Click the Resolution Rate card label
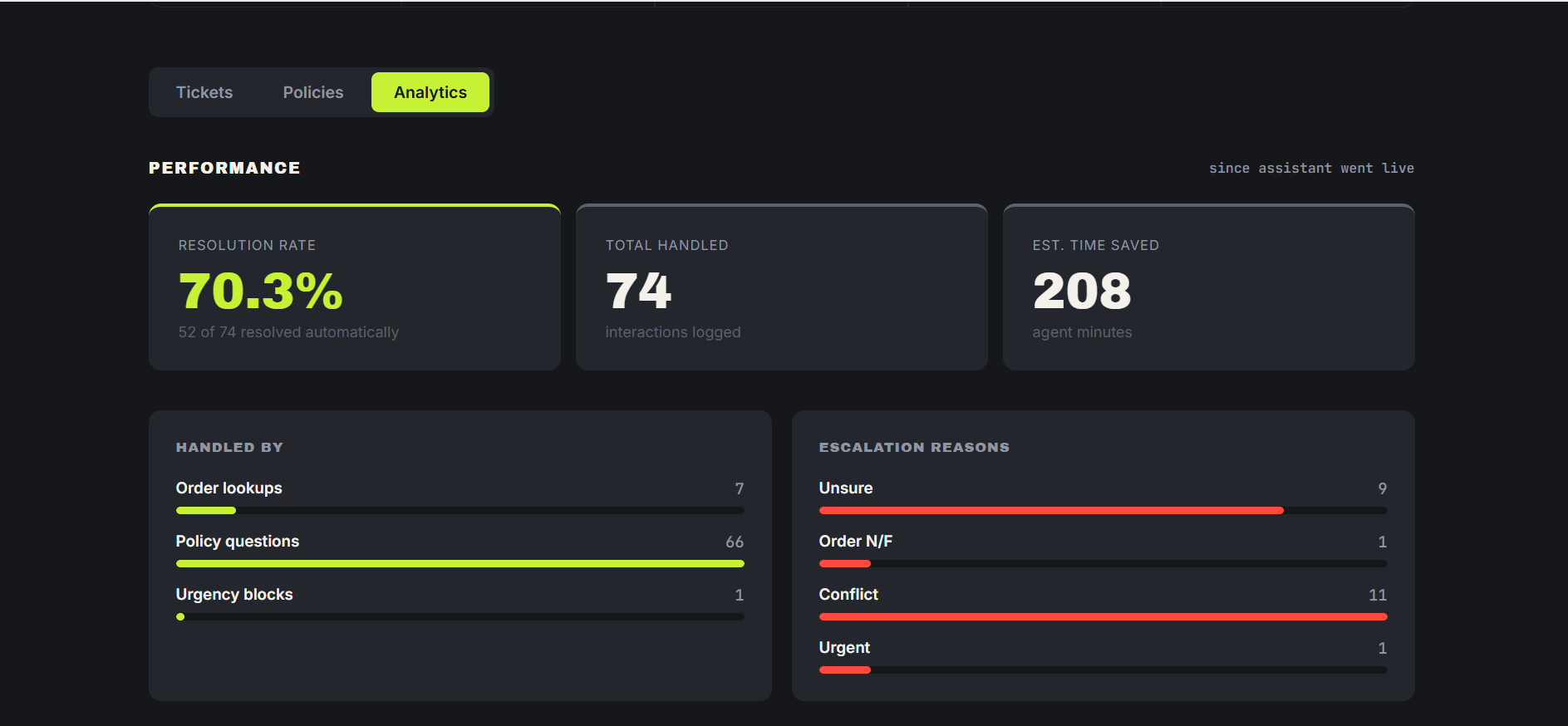1568x726 pixels. 247,245
